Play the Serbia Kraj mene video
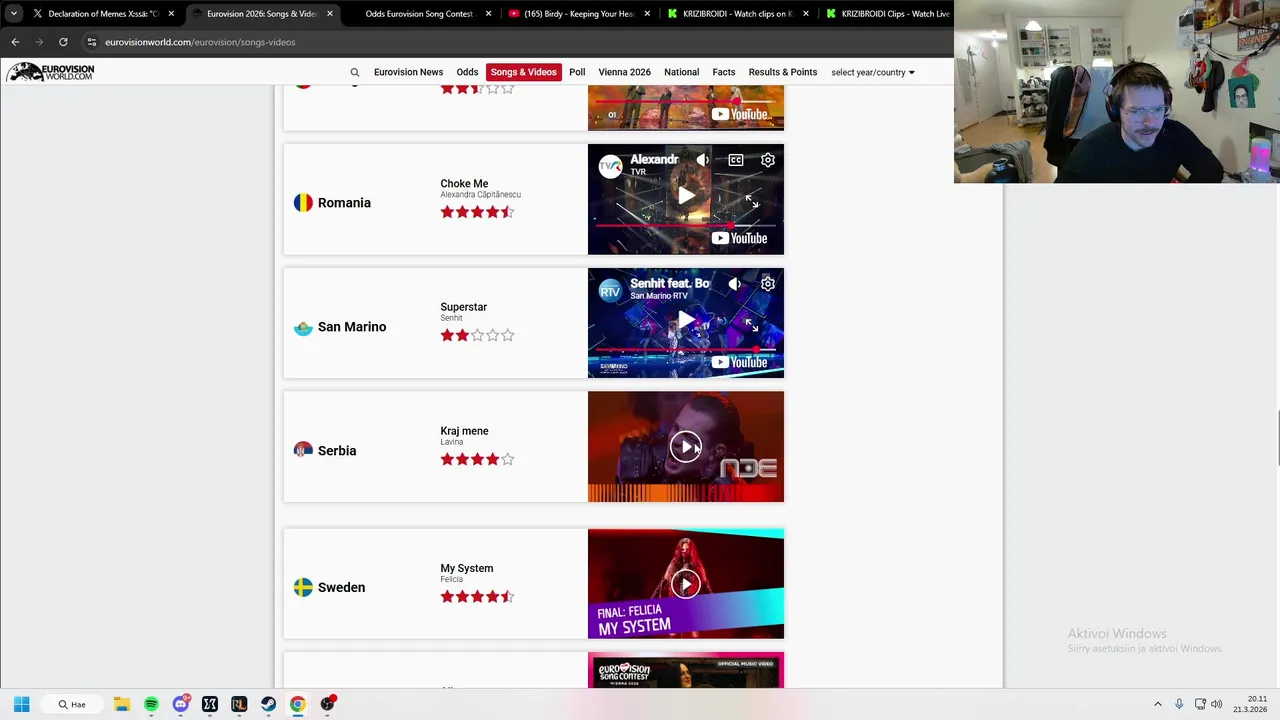This screenshot has width=1280, height=720. [x=686, y=447]
